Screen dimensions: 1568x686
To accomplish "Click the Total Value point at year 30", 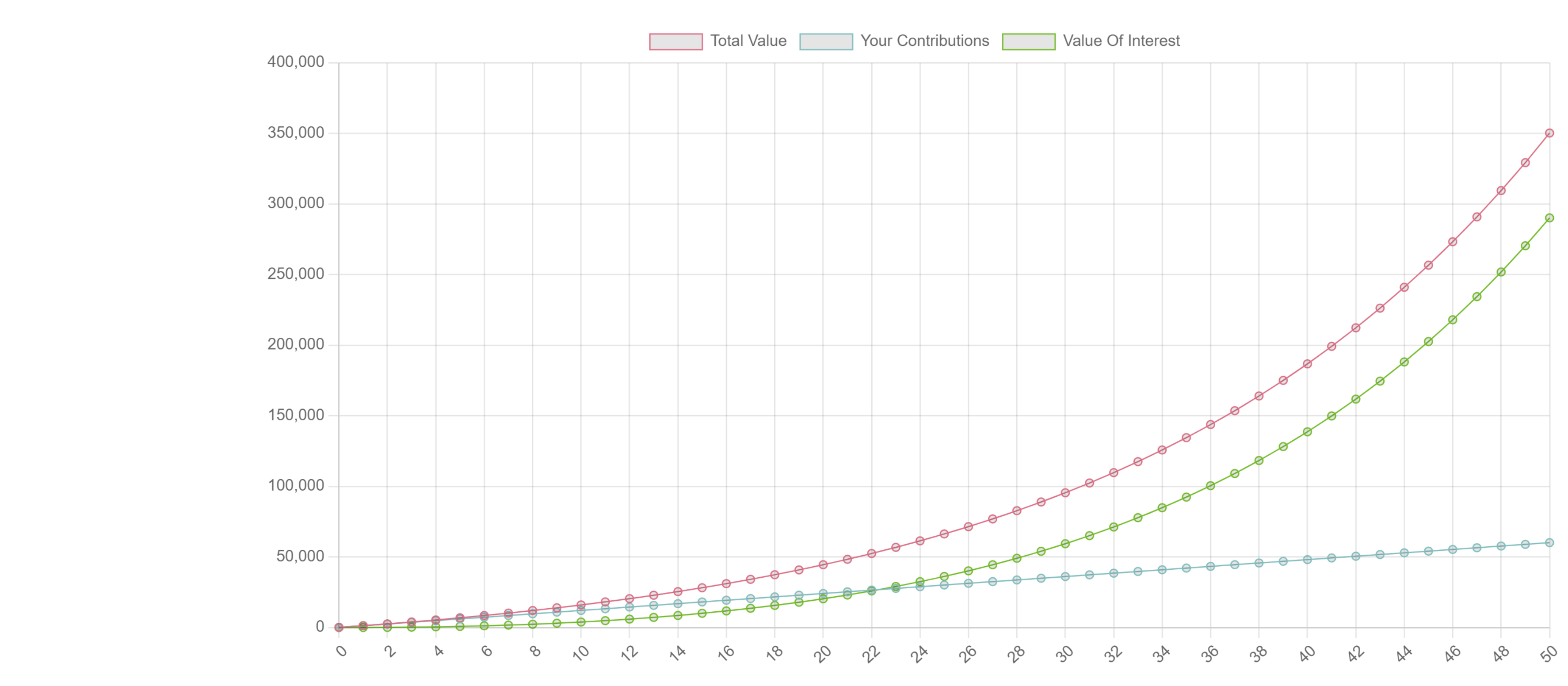I will 1065,493.
